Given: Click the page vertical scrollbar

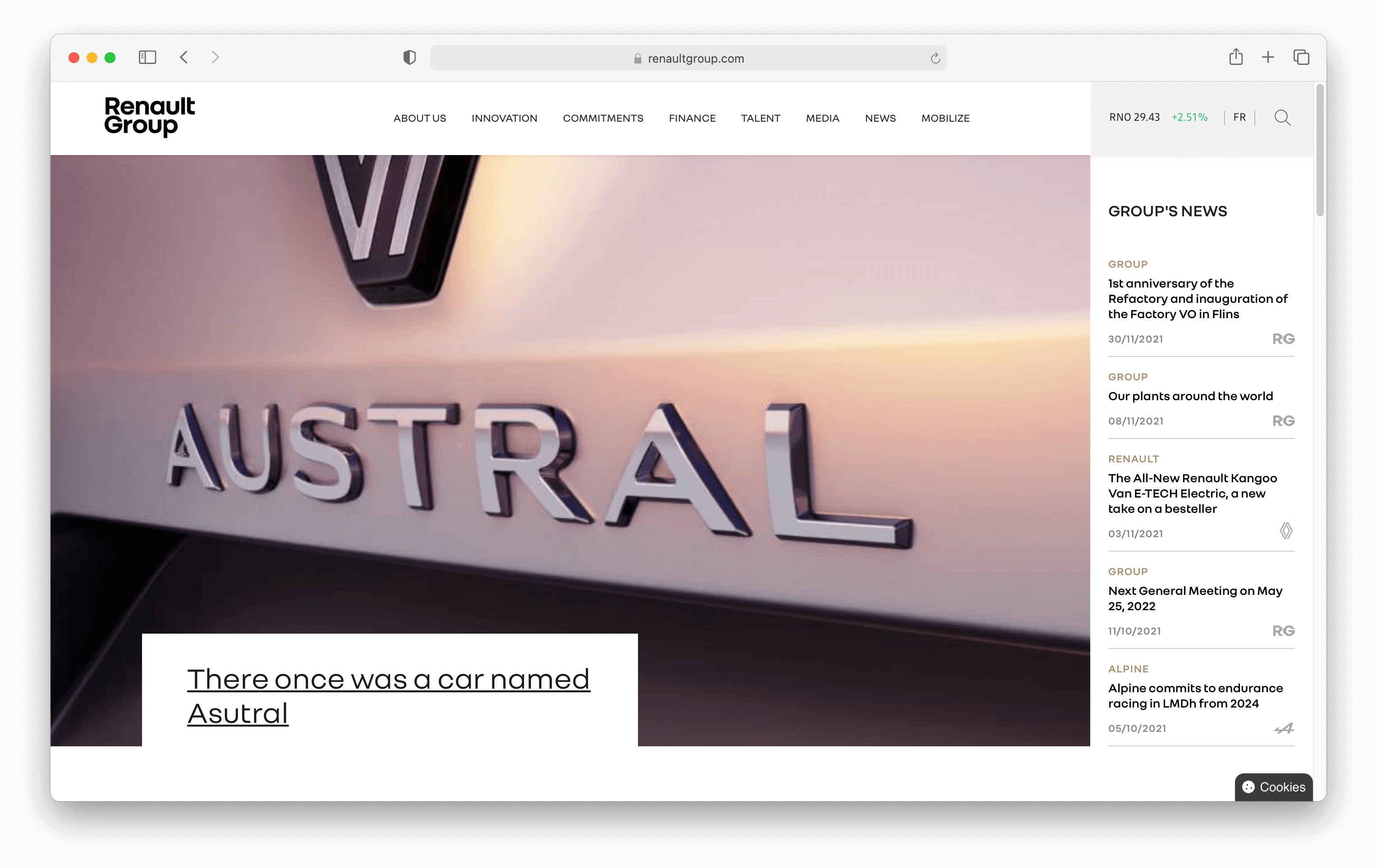Looking at the screenshot, I should click(x=1319, y=151).
